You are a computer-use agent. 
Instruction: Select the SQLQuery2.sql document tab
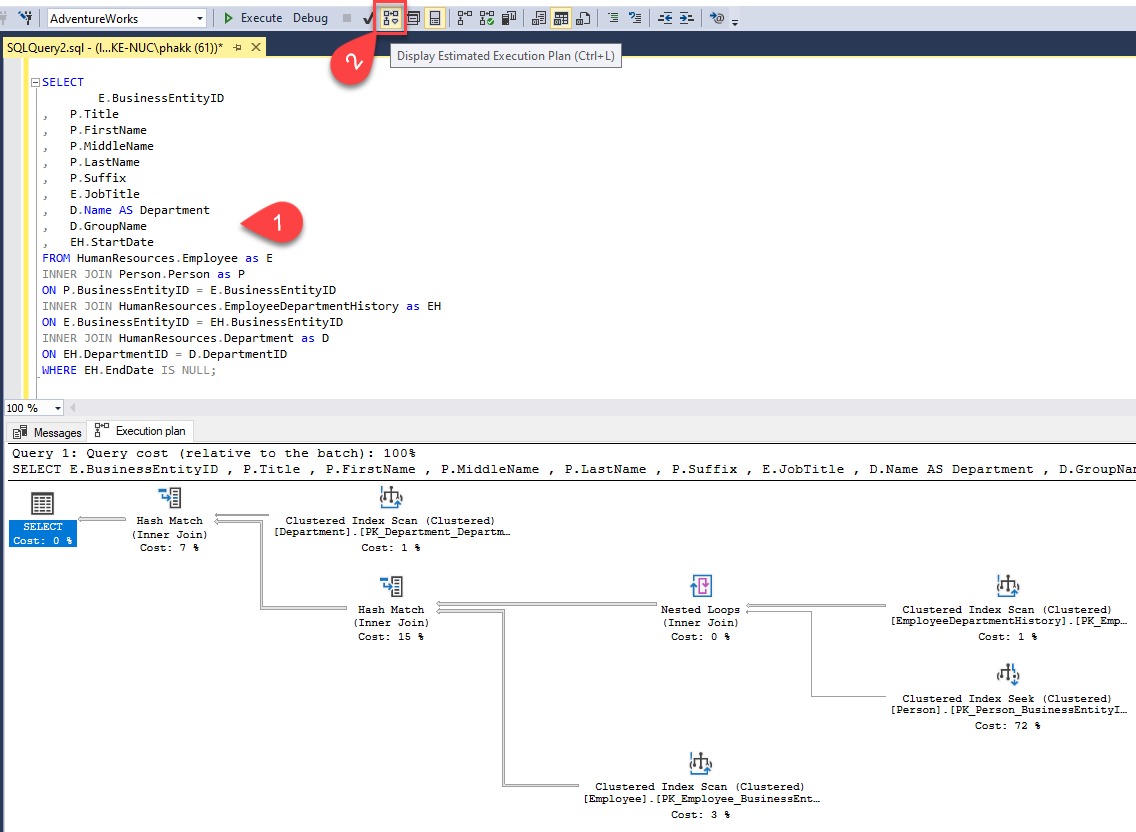point(114,48)
